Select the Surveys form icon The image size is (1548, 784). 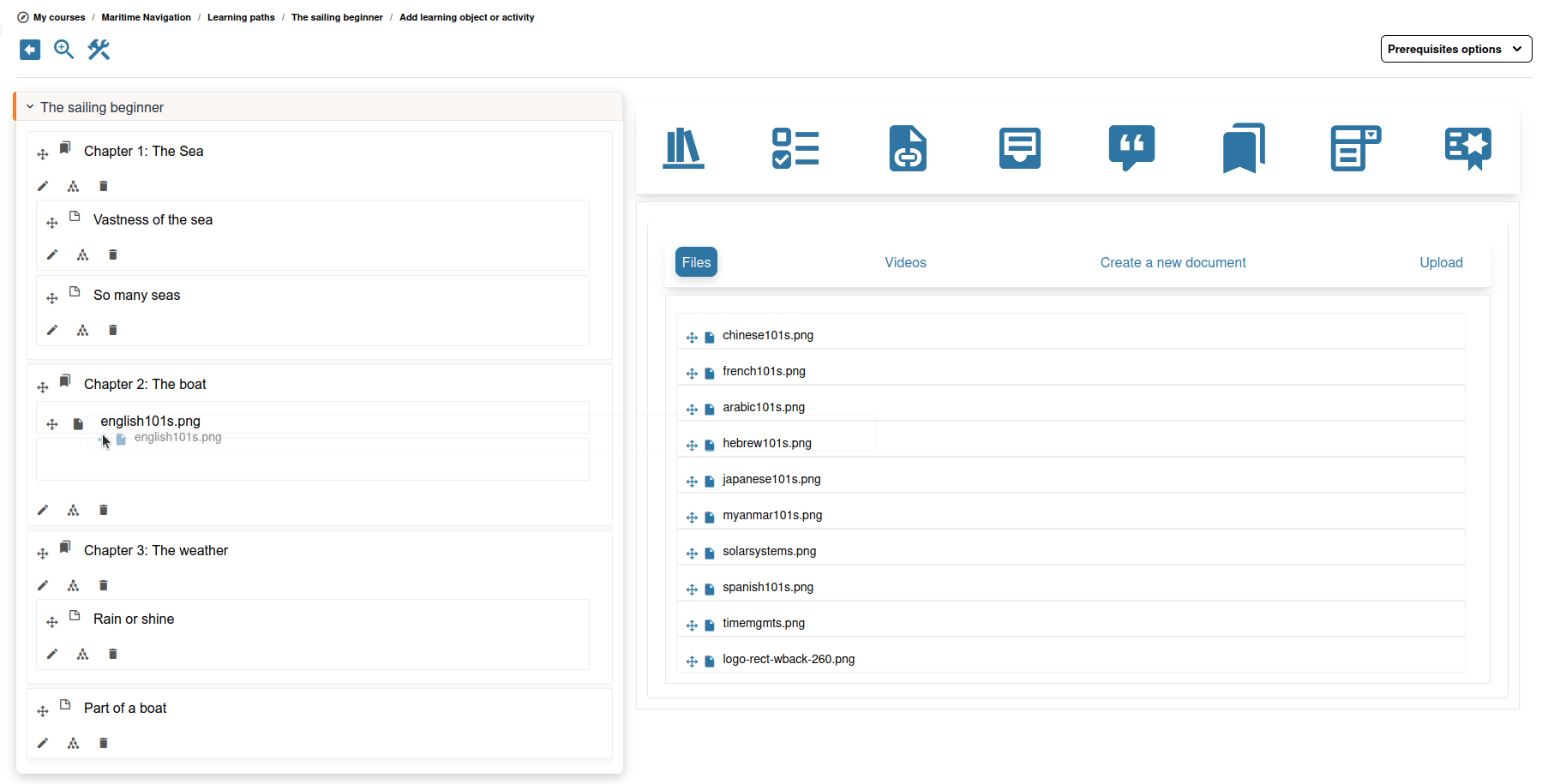tap(1355, 148)
